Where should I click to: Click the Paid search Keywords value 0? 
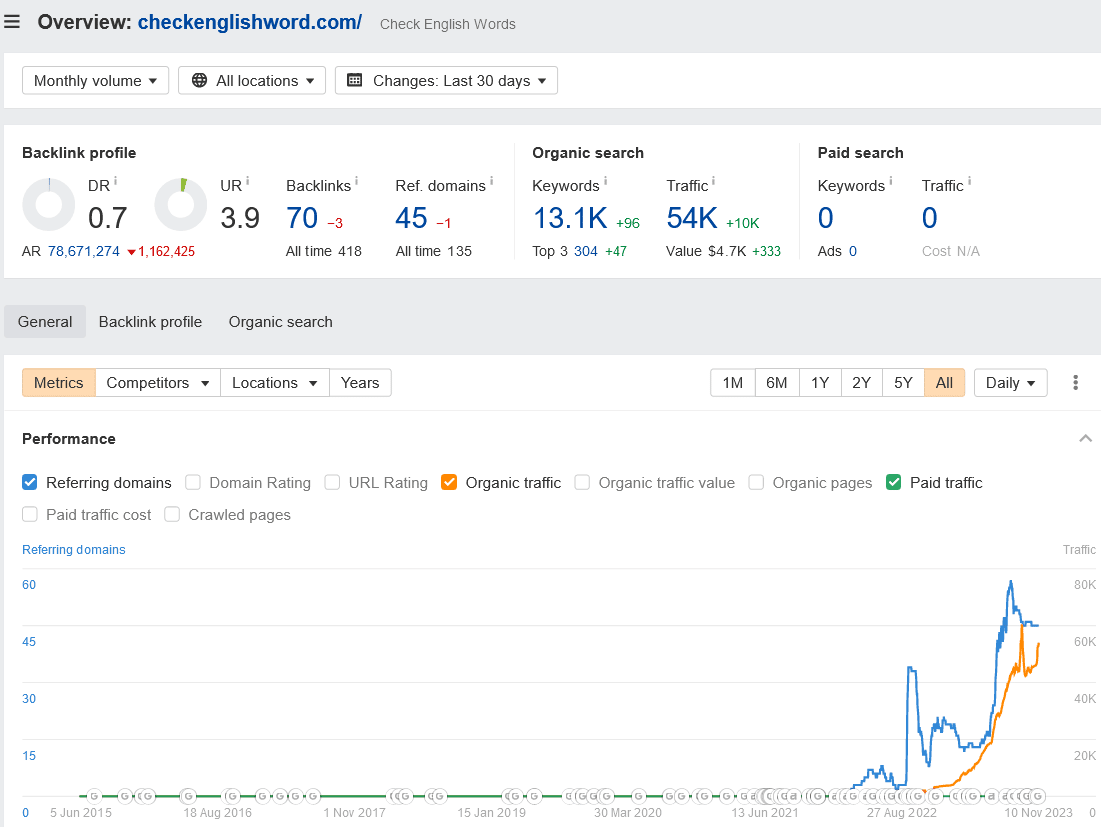tap(826, 218)
